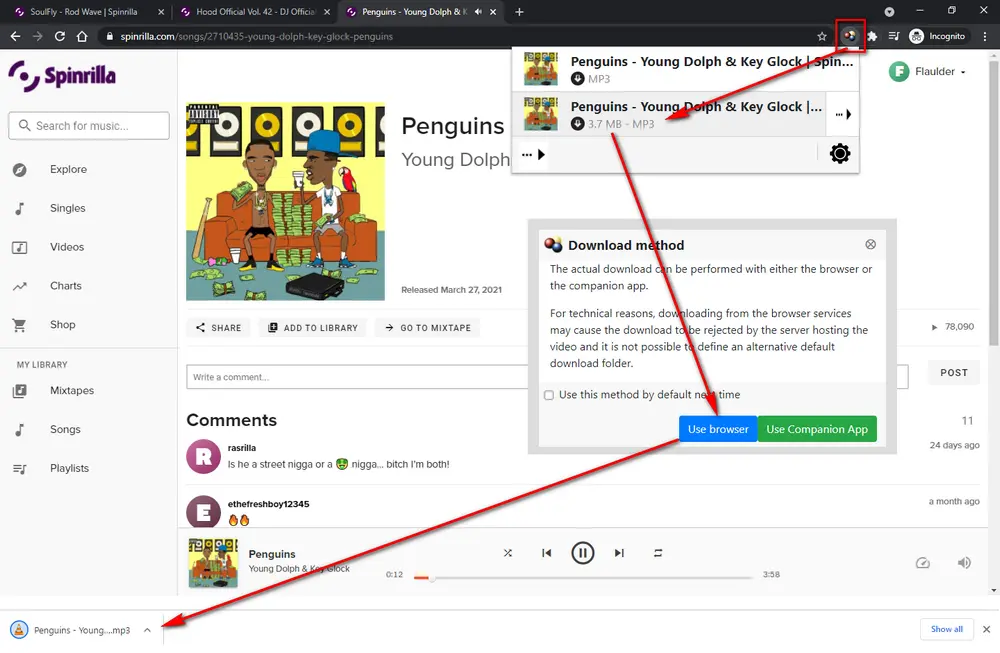Open a new browser tab
This screenshot has width=1000, height=653.
pyautogui.click(x=519, y=11)
